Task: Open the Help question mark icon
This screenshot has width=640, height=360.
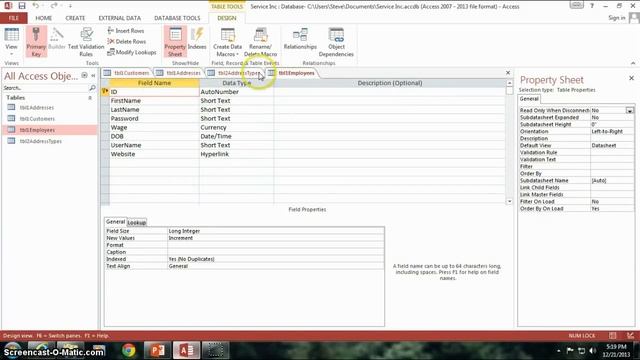Action: click(x=592, y=6)
